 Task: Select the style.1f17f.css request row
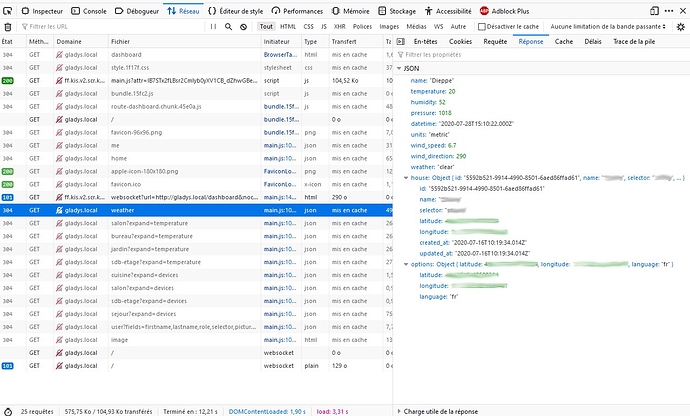tap(196, 68)
